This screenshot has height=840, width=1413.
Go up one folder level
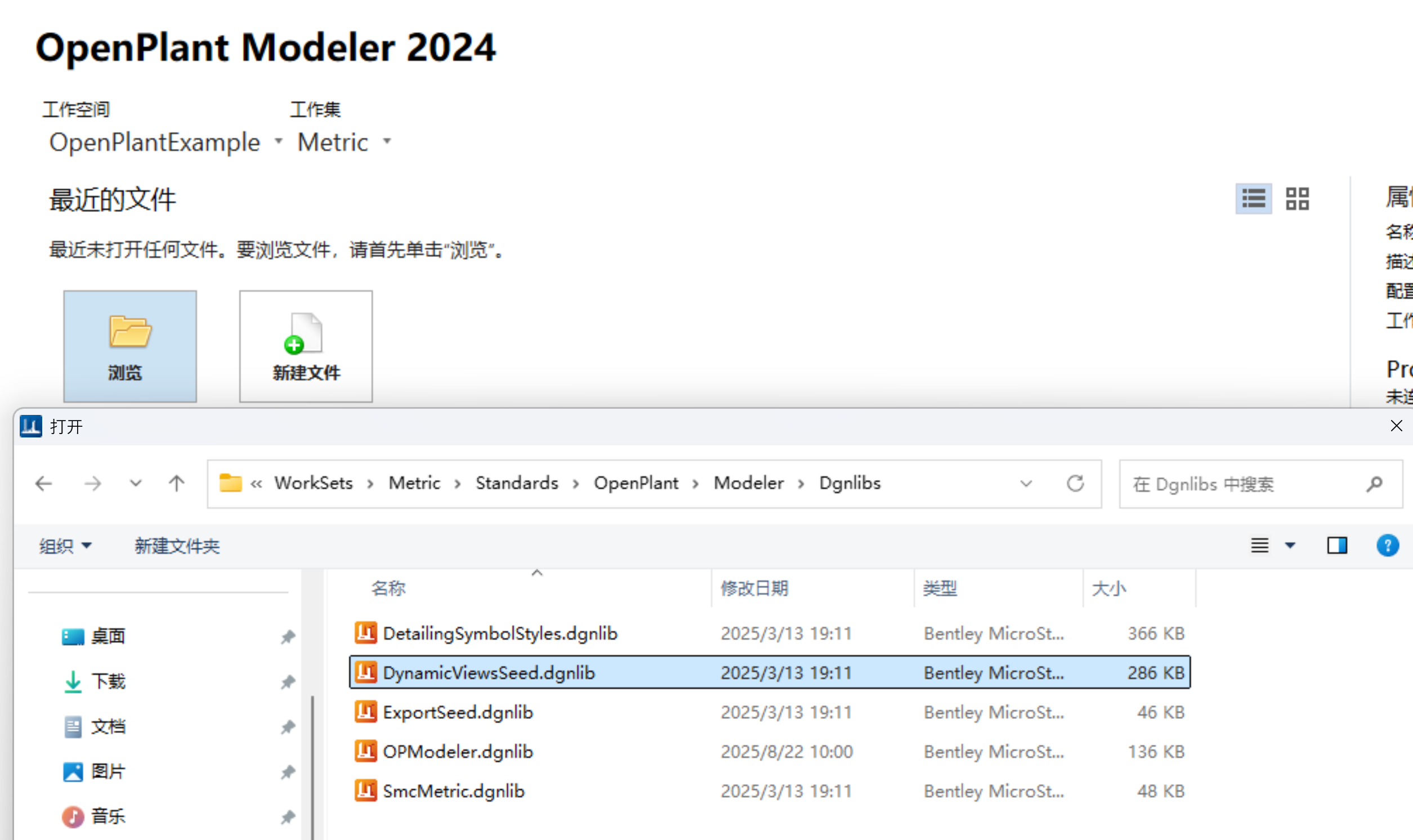[x=177, y=484]
